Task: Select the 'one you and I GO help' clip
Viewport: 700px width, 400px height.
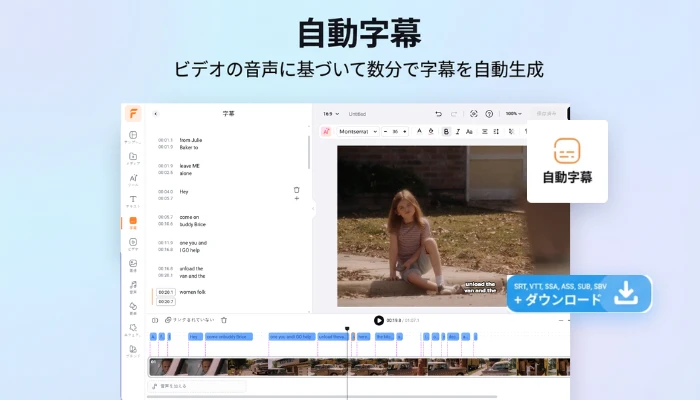Action: click(x=292, y=337)
